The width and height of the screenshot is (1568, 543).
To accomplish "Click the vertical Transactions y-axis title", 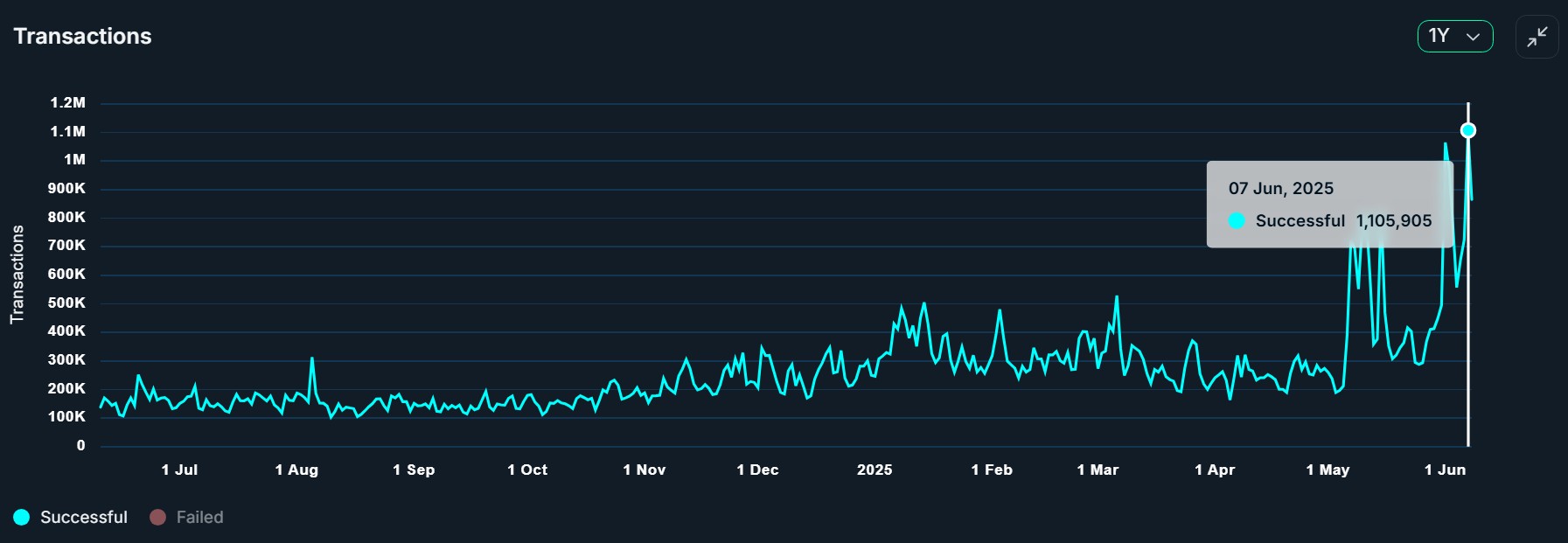I will click(x=17, y=274).
